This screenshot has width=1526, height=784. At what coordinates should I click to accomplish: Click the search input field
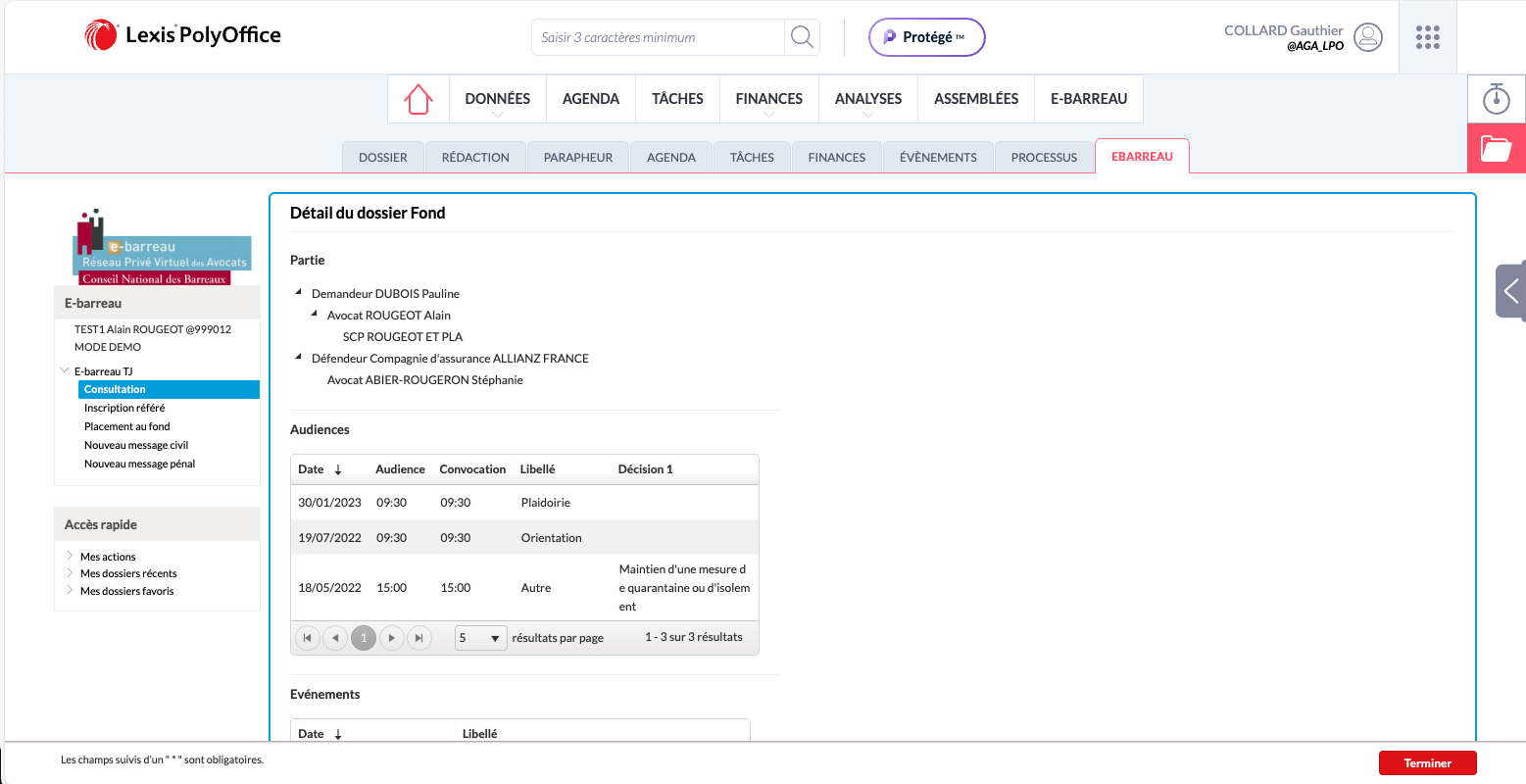coord(657,37)
